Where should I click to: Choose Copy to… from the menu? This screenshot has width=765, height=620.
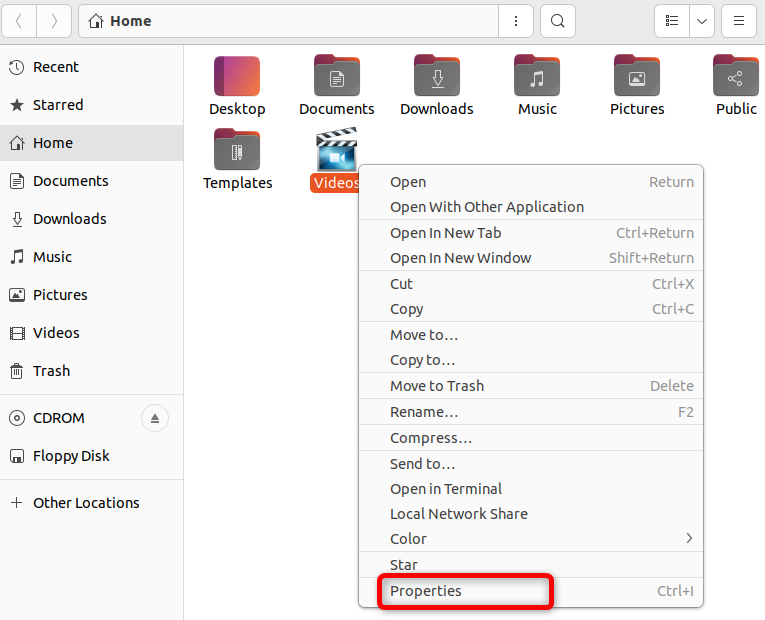(531, 360)
